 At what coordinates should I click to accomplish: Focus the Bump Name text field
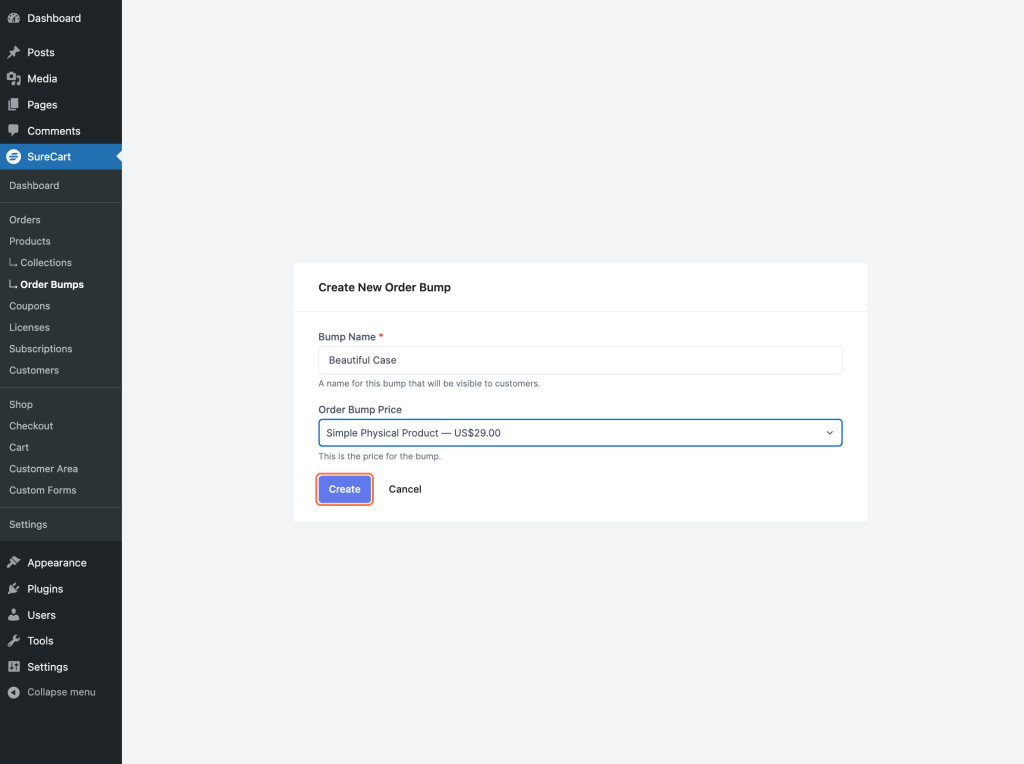pos(580,360)
